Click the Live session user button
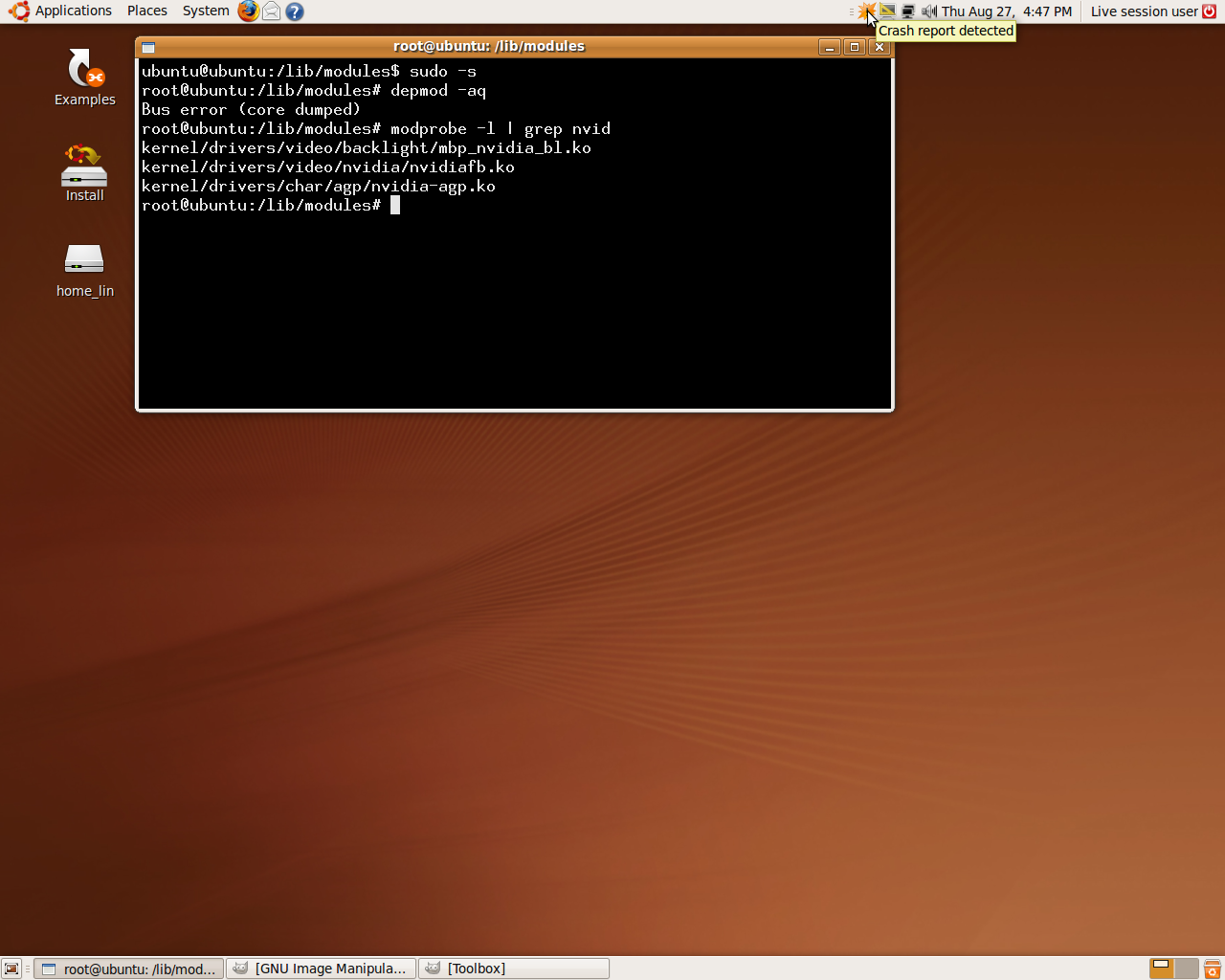The width and height of the screenshot is (1225, 980). (x=1153, y=11)
